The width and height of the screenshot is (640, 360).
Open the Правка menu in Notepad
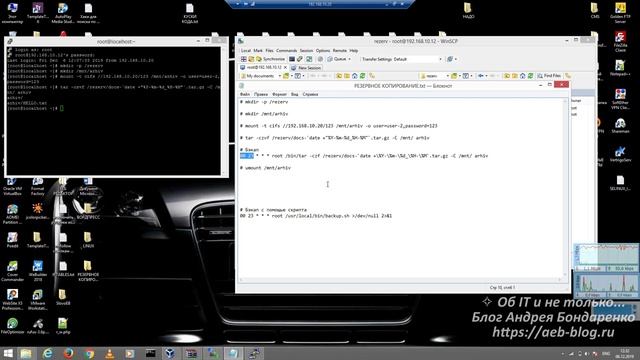click(x=261, y=94)
